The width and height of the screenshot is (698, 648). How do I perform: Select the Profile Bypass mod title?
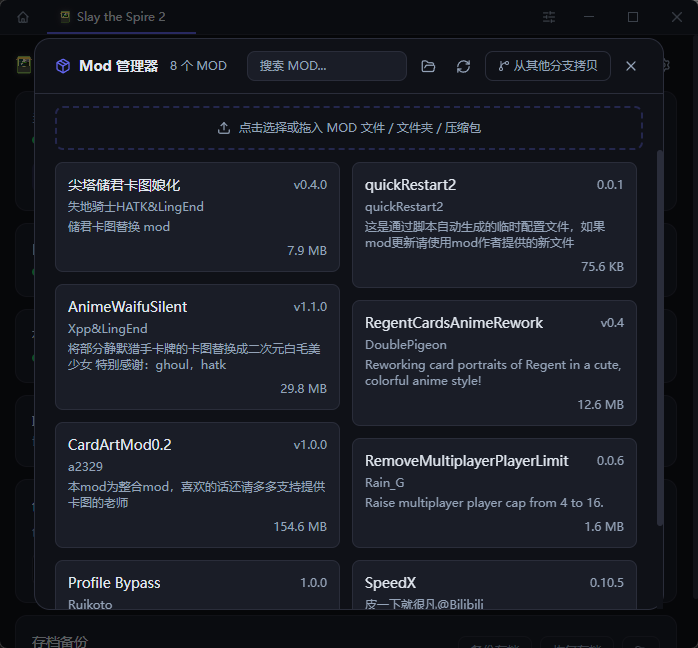[114, 583]
